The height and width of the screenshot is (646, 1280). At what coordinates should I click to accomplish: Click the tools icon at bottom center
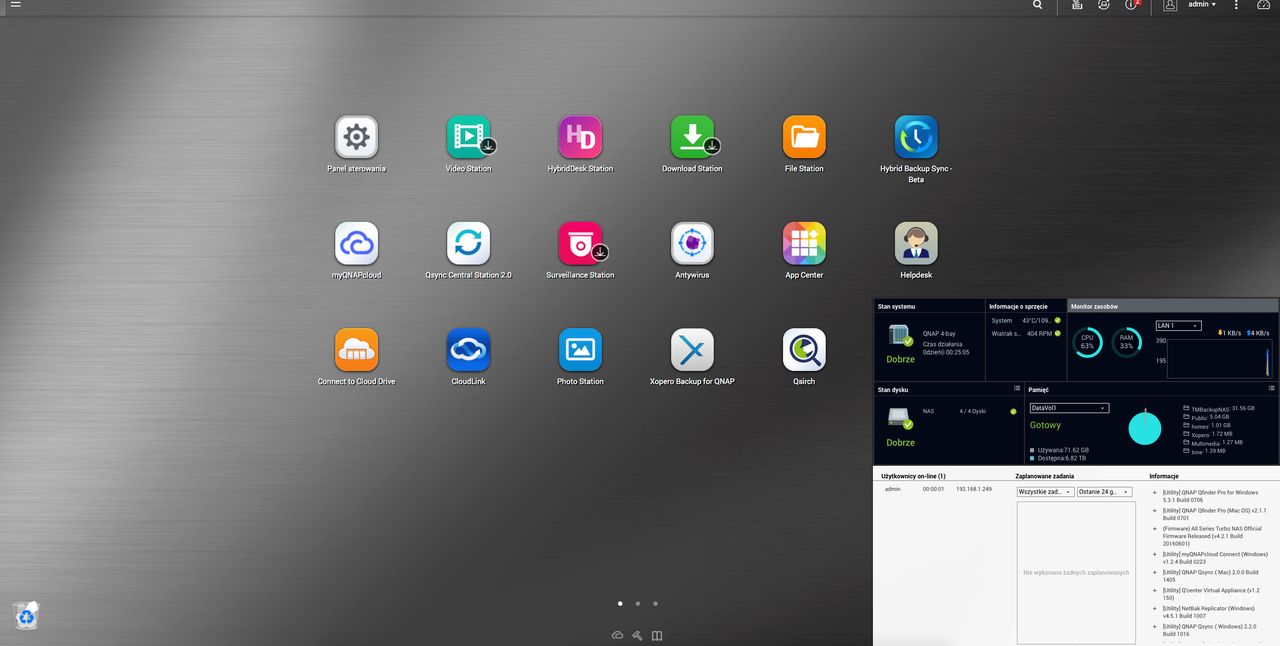click(x=637, y=635)
